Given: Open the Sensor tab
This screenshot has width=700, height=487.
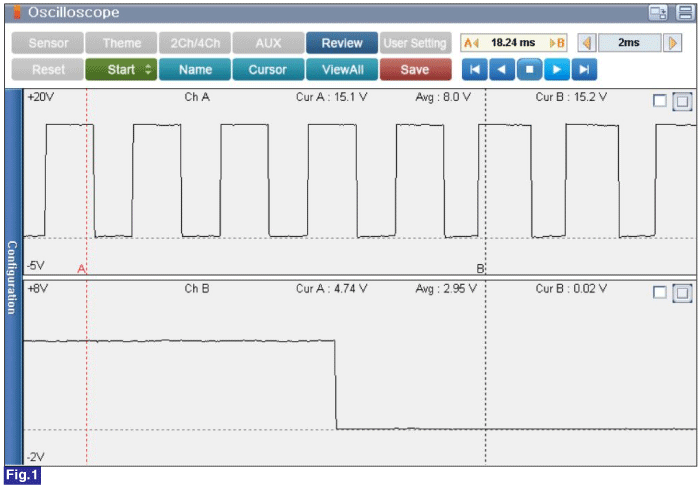Looking at the screenshot, I should coord(48,43).
